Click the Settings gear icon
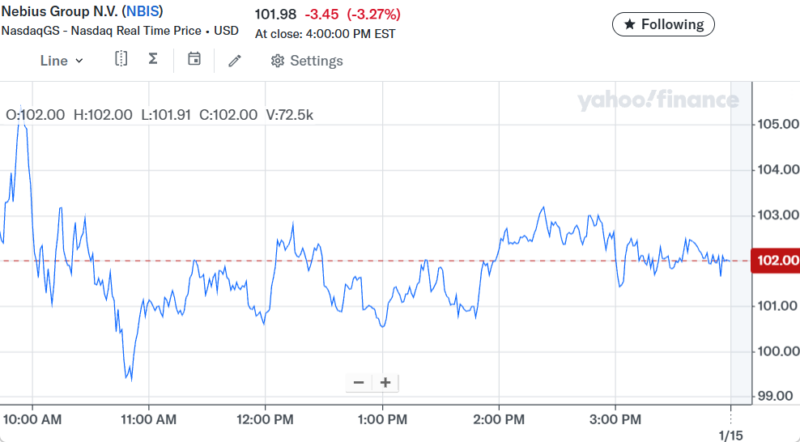The height and width of the screenshot is (442, 800). [x=278, y=61]
